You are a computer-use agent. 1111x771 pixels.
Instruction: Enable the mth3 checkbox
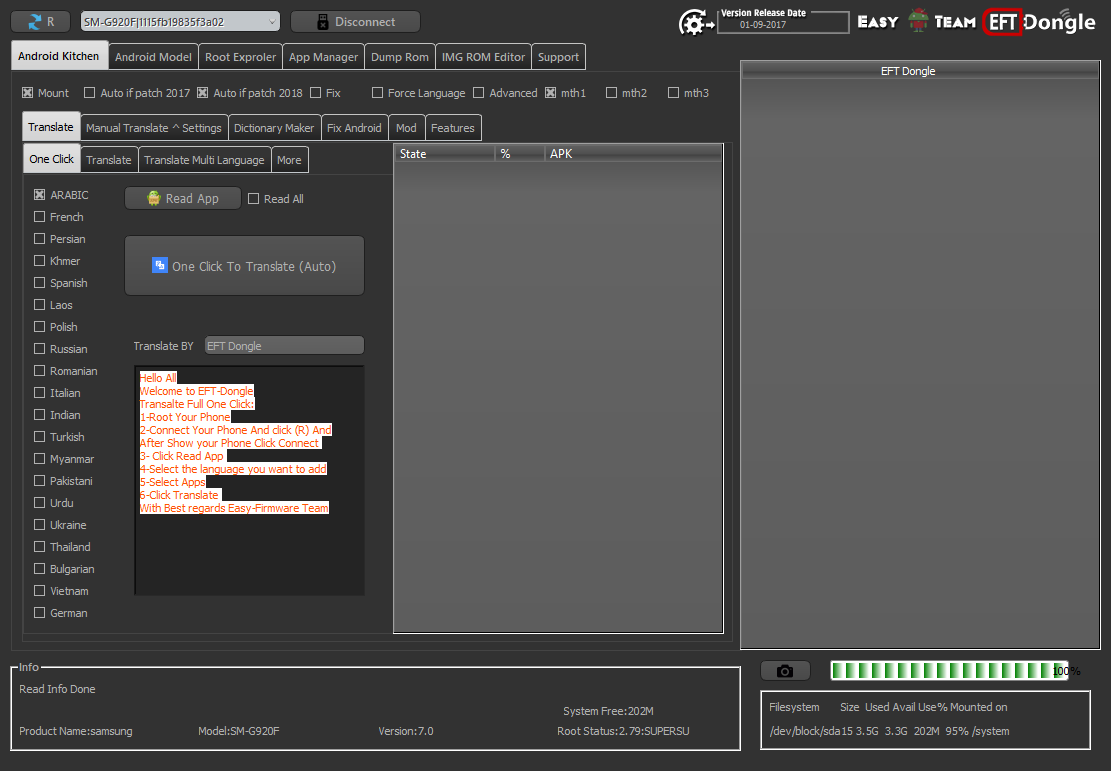point(673,93)
